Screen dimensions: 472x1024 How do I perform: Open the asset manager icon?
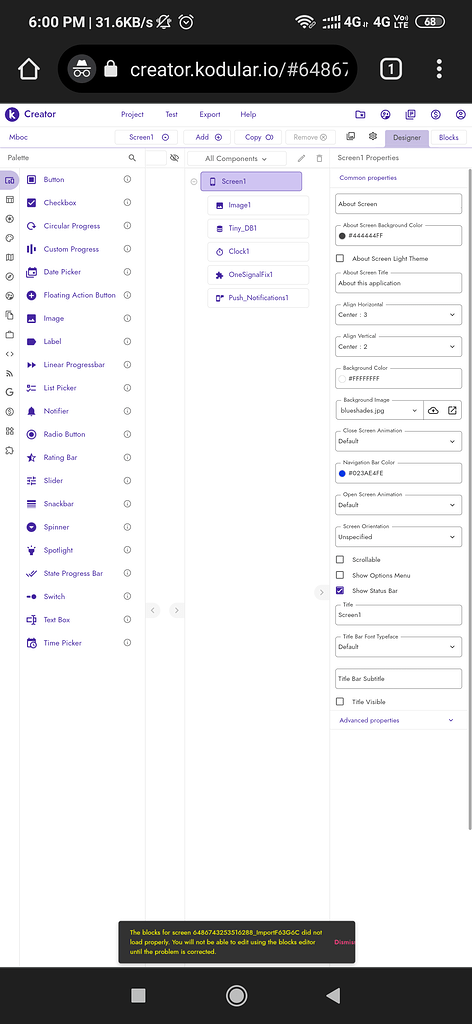351,136
